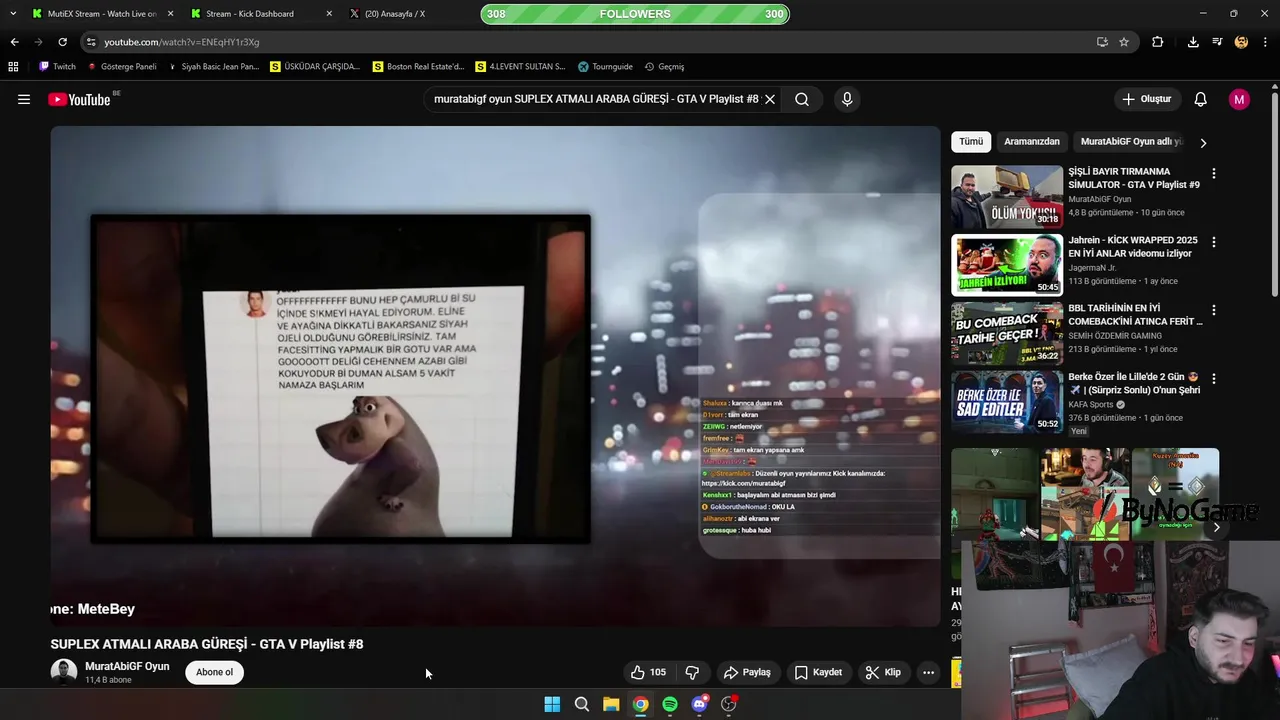Open the YouTube hamburger guide menu
Screen dimensions: 1280x720
pyautogui.click(x=24, y=99)
